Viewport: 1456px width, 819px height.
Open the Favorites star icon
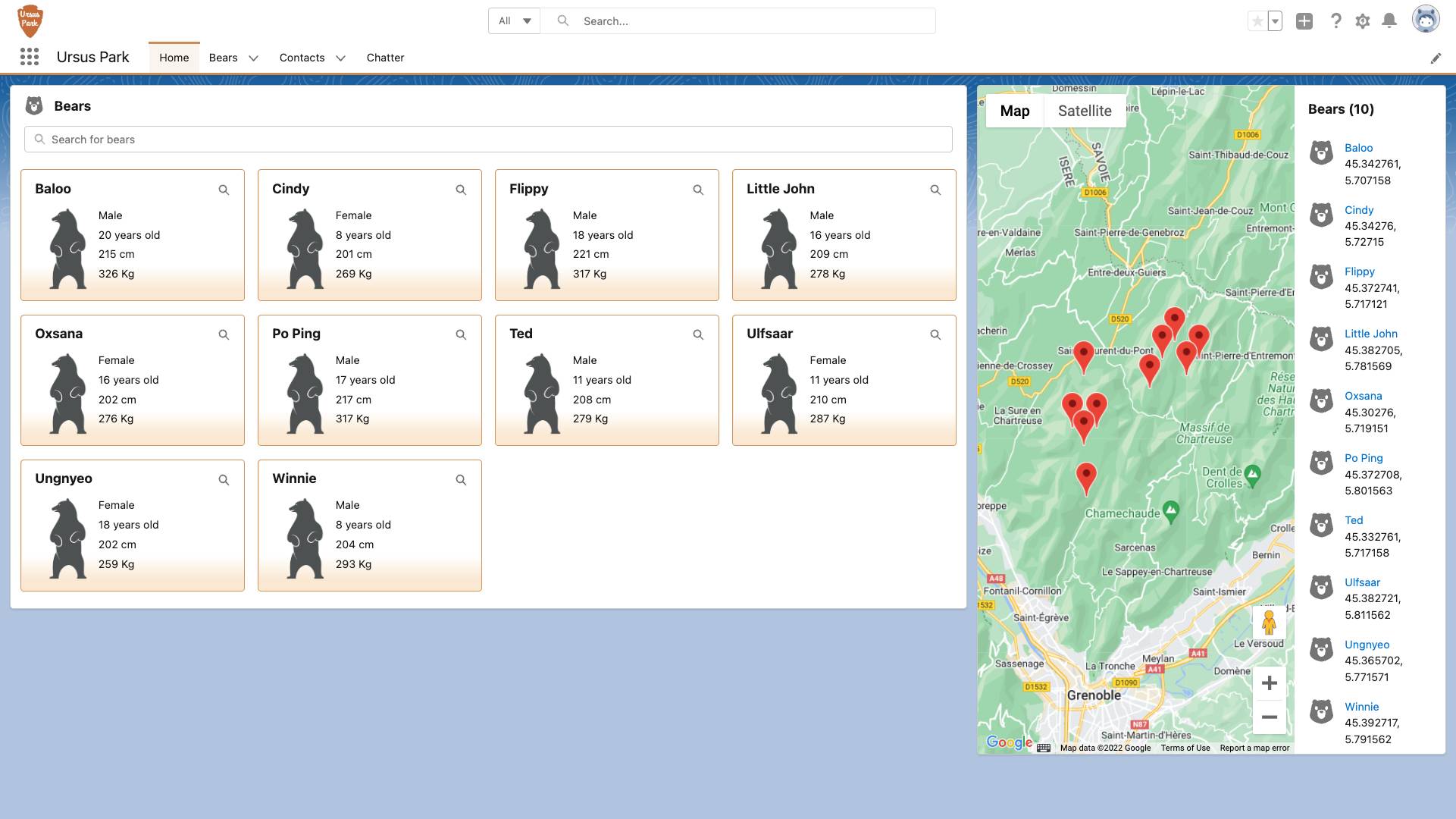coord(1257,21)
